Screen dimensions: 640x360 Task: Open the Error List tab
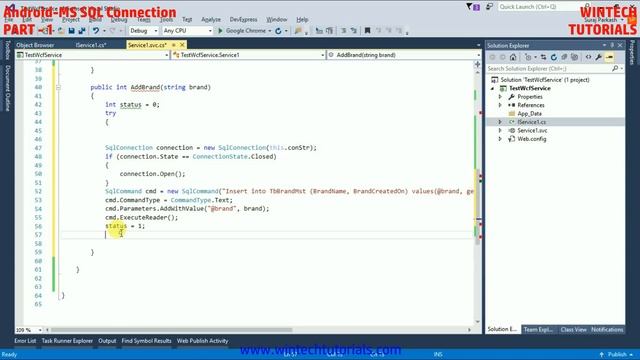[x=25, y=341]
